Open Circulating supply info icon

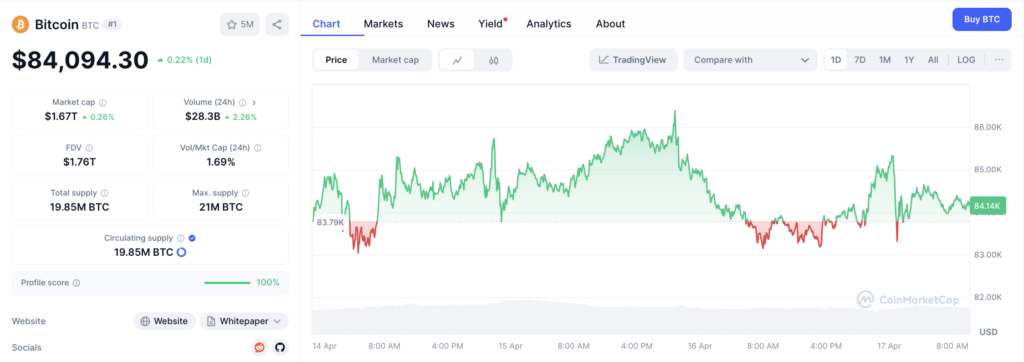[x=181, y=239]
